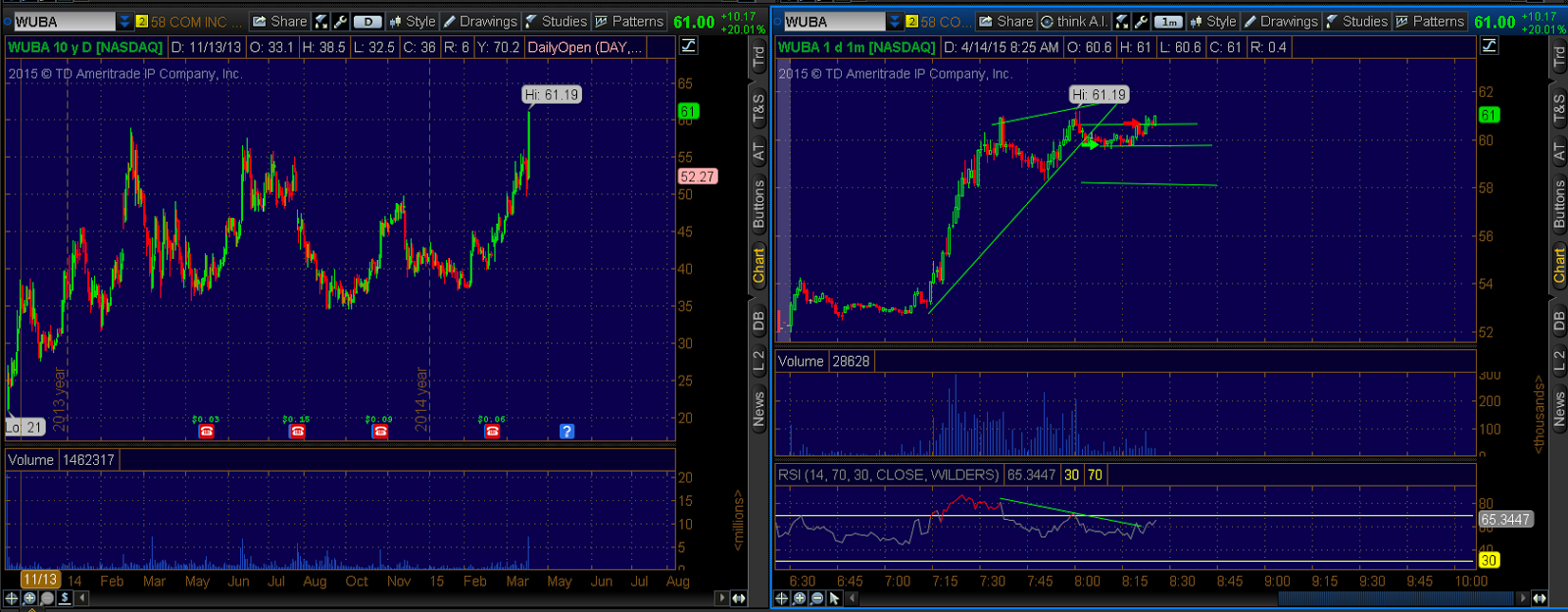Open Buttons side tab of right chart
1568x612 pixels.
pyautogui.click(x=1559, y=204)
